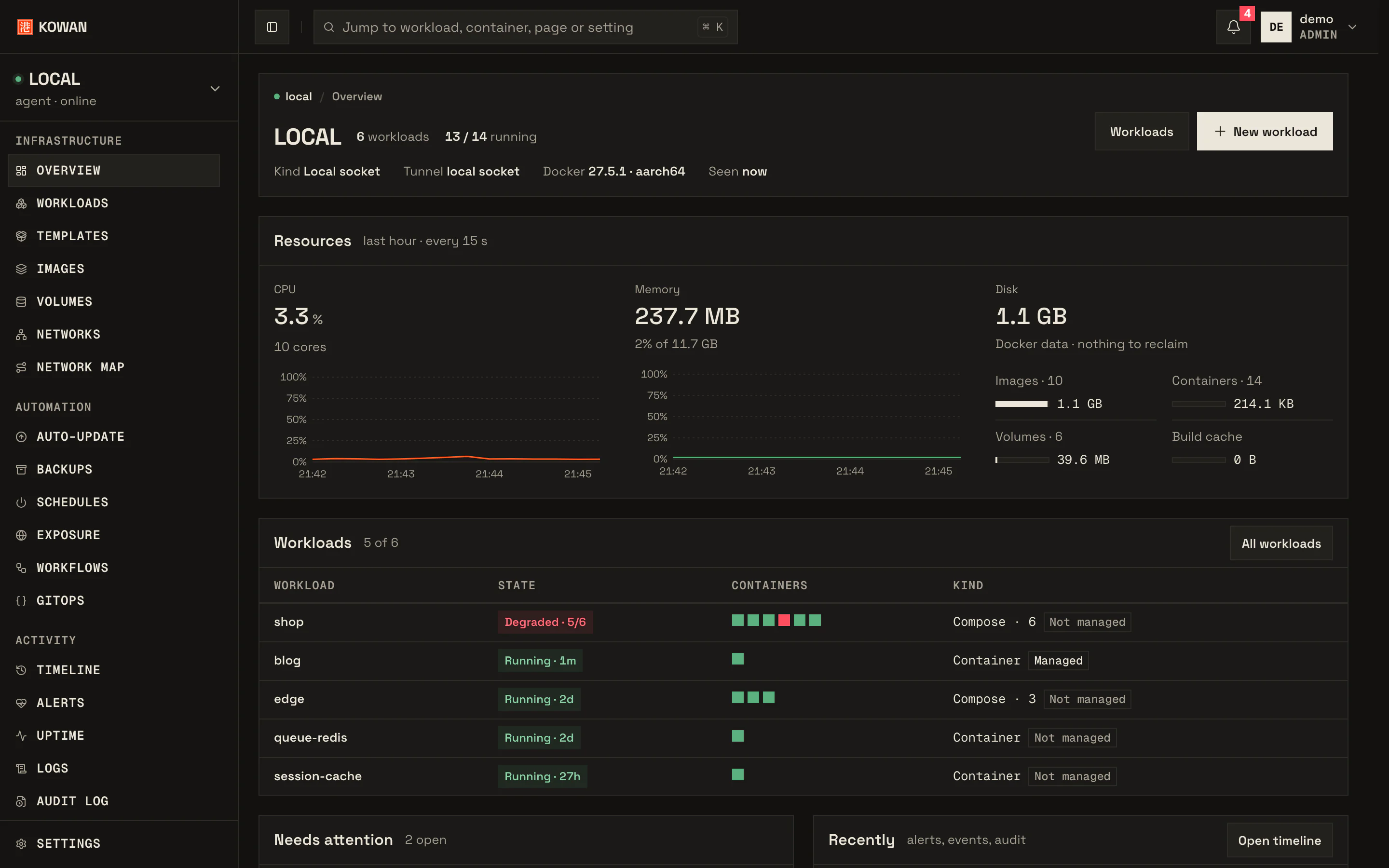Click the Schedules sidebar icon
The width and height of the screenshot is (1389, 868).
click(x=21, y=502)
